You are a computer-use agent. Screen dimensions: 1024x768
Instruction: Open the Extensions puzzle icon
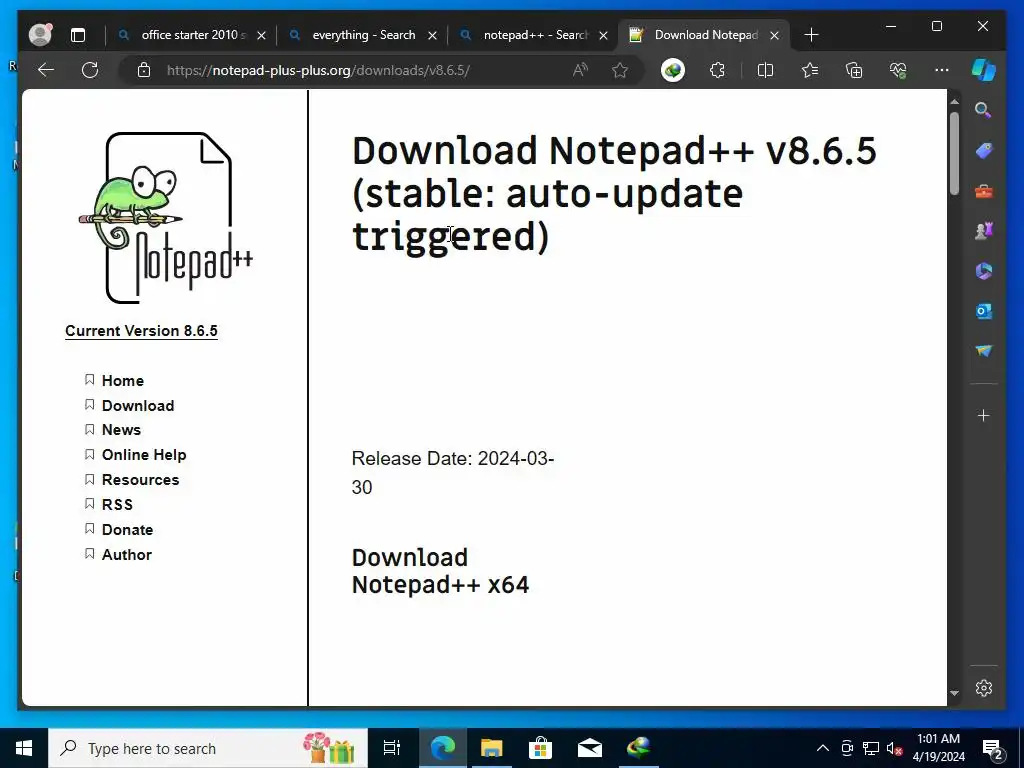pyautogui.click(x=717, y=70)
